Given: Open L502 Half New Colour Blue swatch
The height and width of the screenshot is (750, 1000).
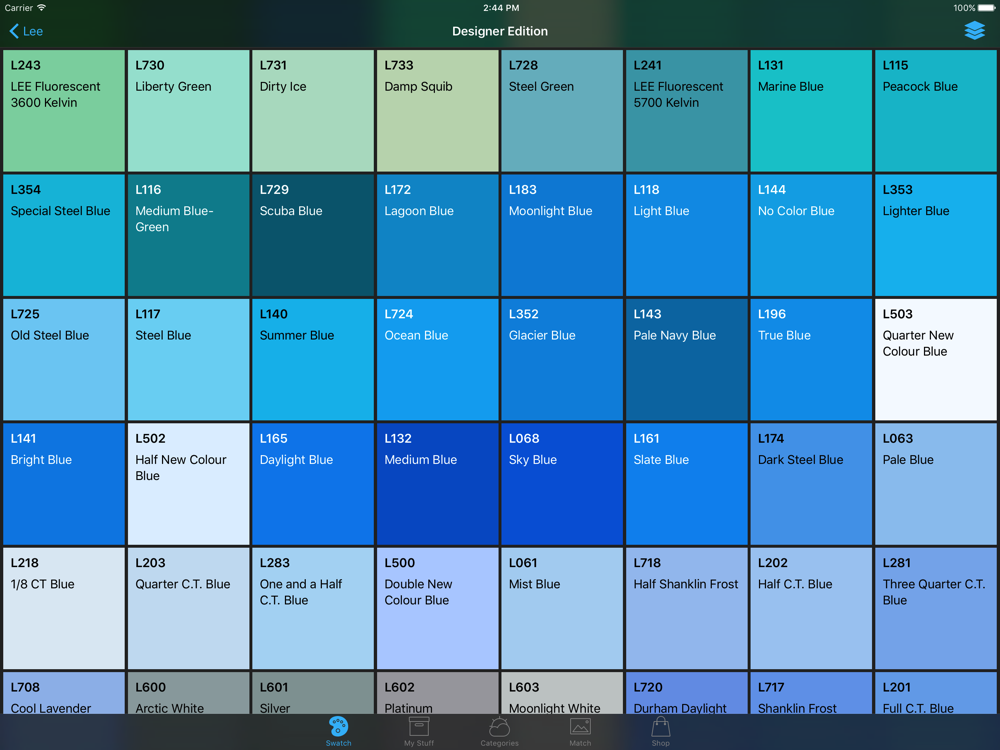Looking at the screenshot, I should [188, 483].
